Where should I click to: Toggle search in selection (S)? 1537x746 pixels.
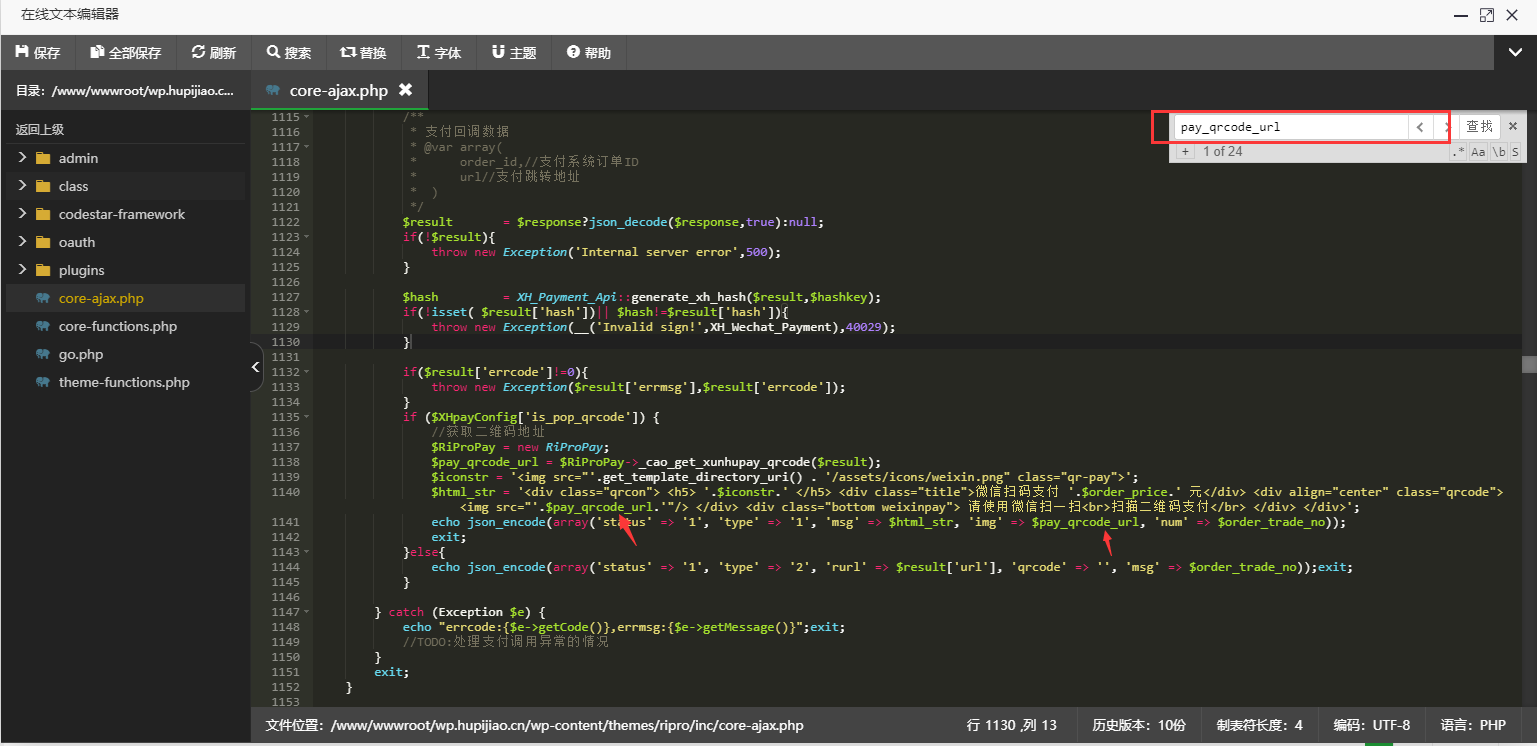[1515, 152]
